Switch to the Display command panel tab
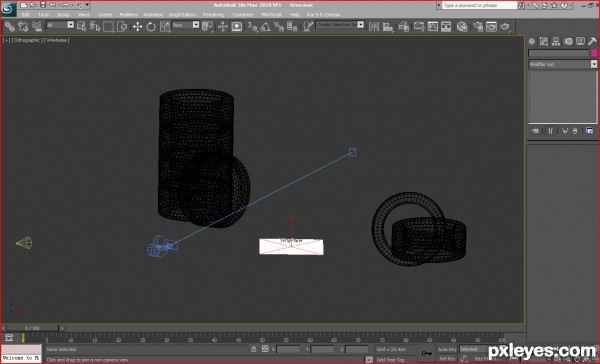Image resolution: width=600 pixels, height=364 pixels. [x=580, y=41]
